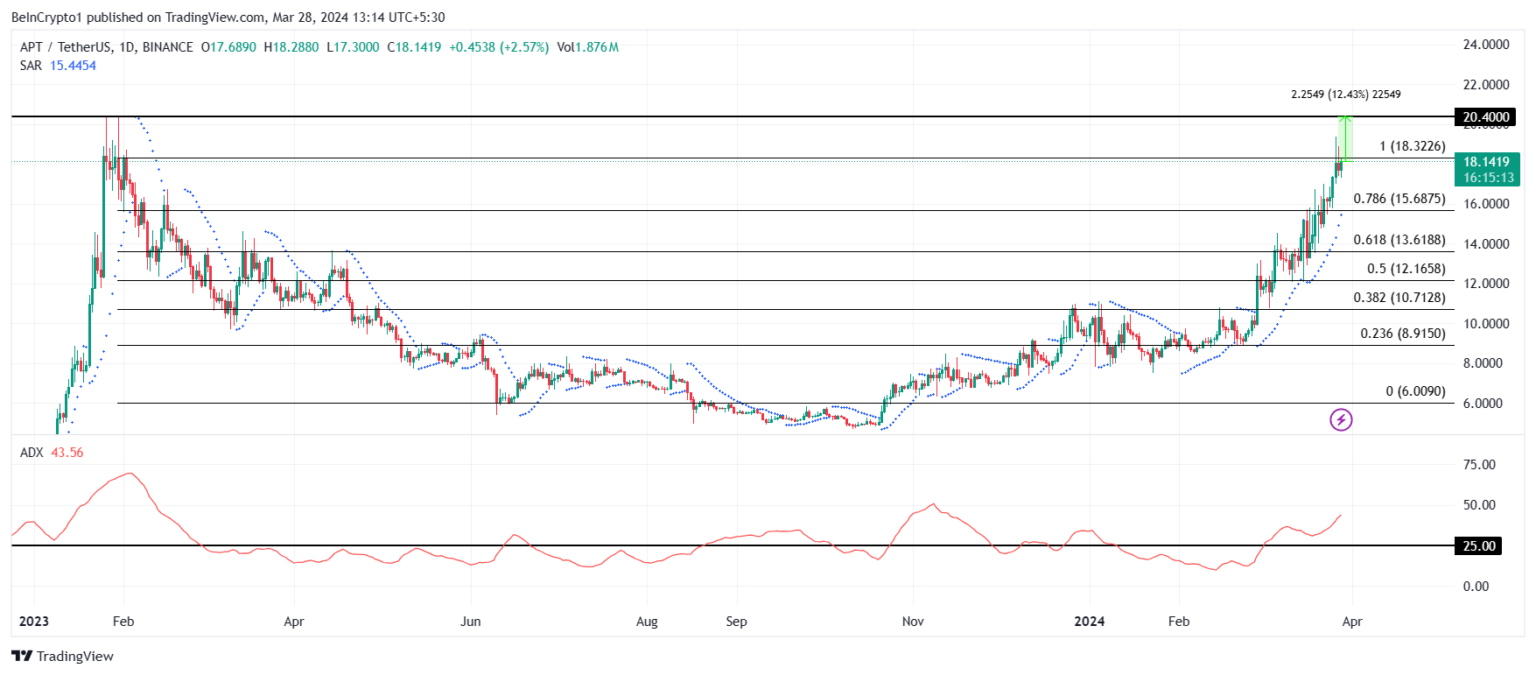Select the 0.618 (13.6188) Fibonacci label
The image size is (1536, 675).
pos(1399,240)
